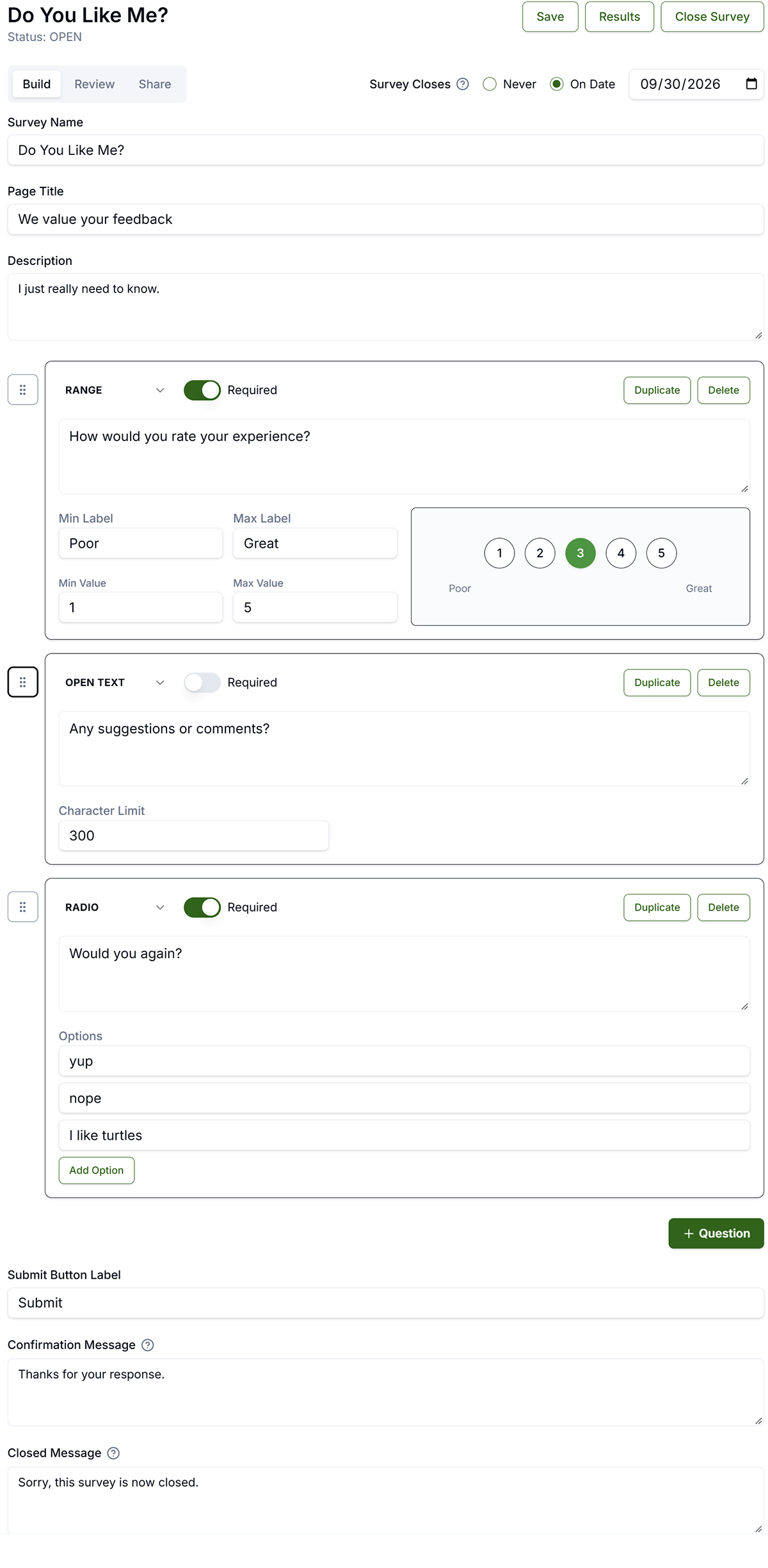Delete the Open Text question
Screen dimensions: 768x1568
click(x=724, y=682)
